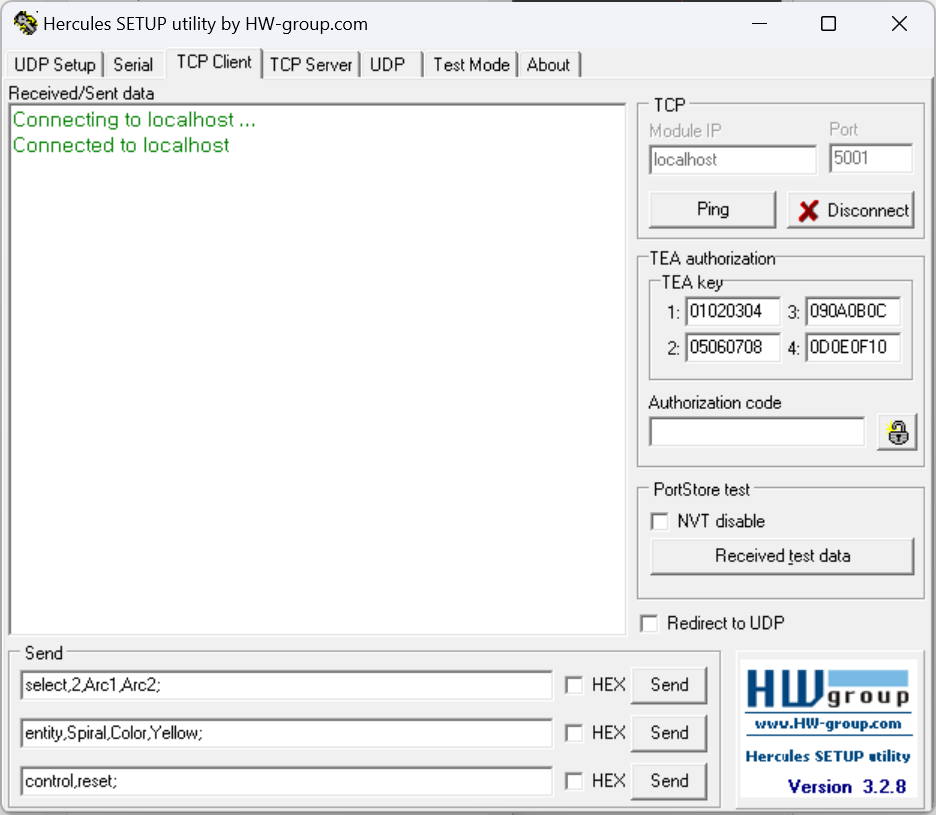Click TEA key field 3 with 090A0B0C
This screenshot has height=815, width=936.
tap(852, 312)
